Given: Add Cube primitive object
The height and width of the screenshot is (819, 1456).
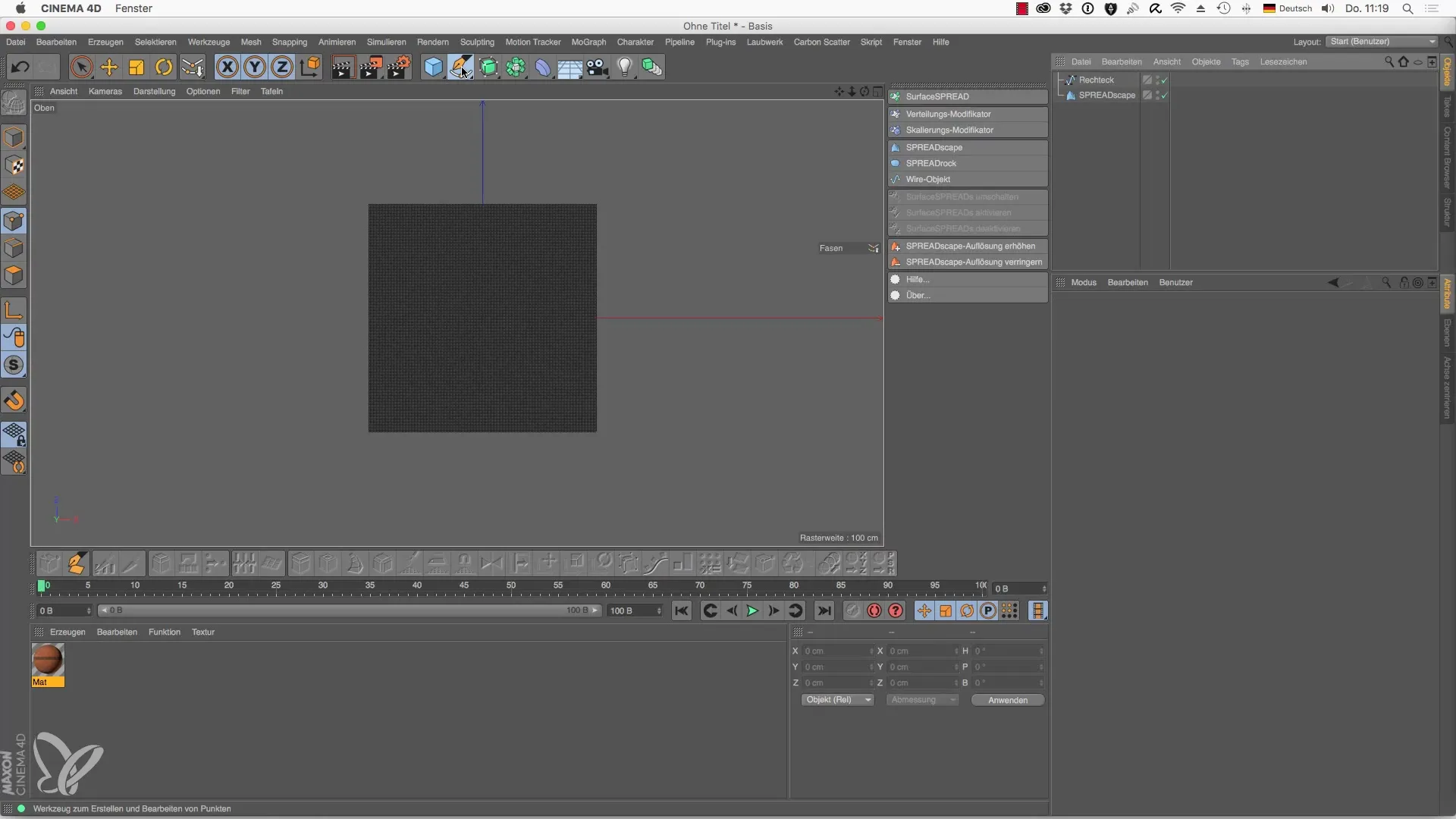Looking at the screenshot, I should 433,67.
